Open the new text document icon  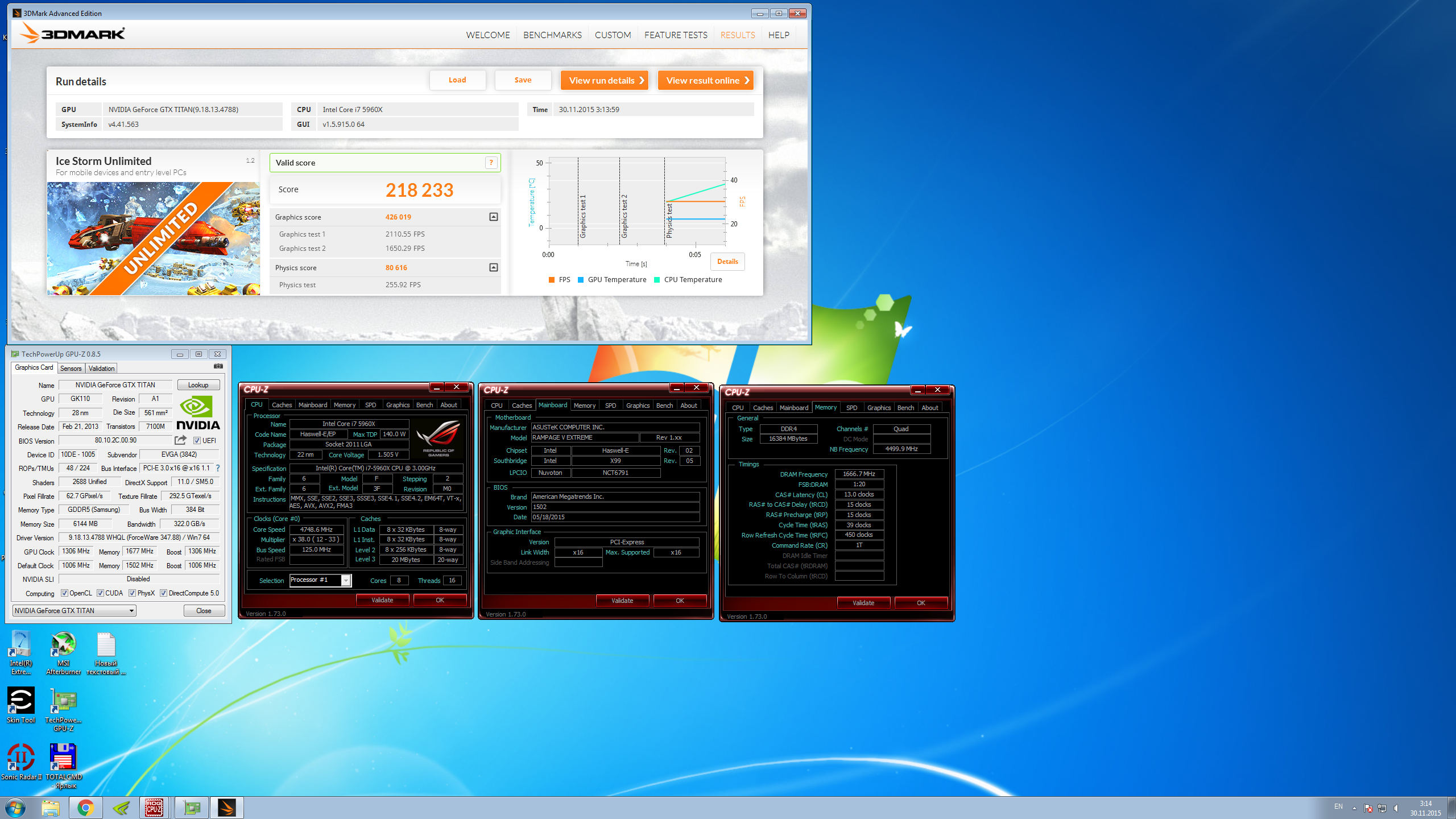coord(106,652)
